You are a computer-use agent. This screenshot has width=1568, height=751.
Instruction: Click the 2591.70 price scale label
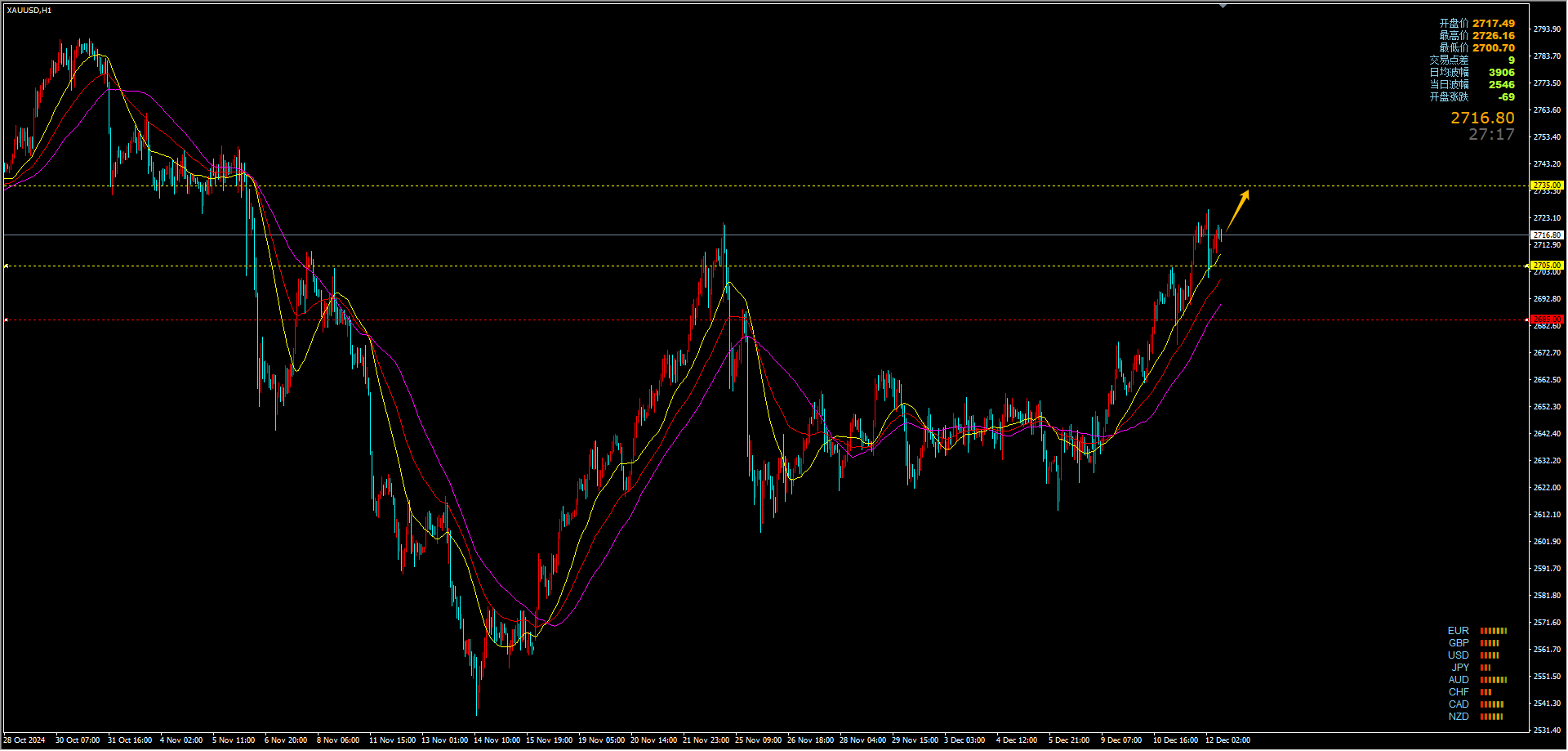click(x=1547, y=569)
